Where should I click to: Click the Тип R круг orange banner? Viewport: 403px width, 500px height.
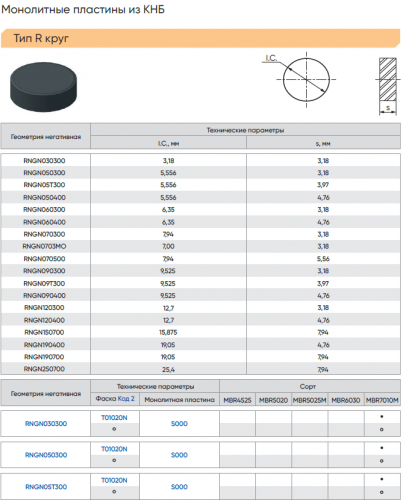tap(200, 38)
